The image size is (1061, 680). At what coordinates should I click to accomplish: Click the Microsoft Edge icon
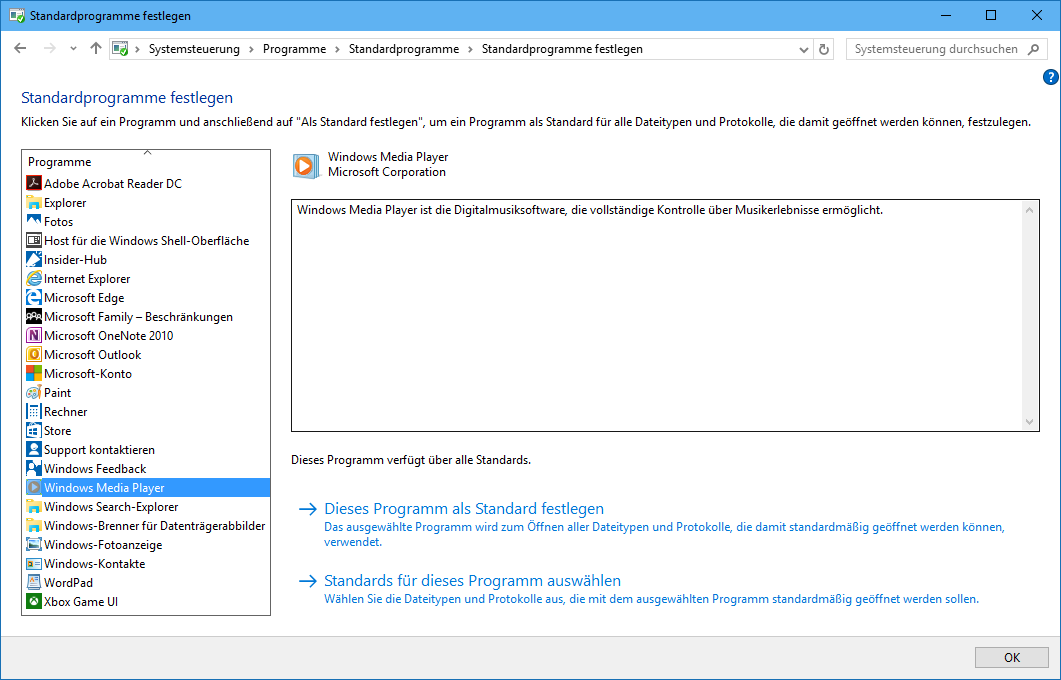[34, 297]
